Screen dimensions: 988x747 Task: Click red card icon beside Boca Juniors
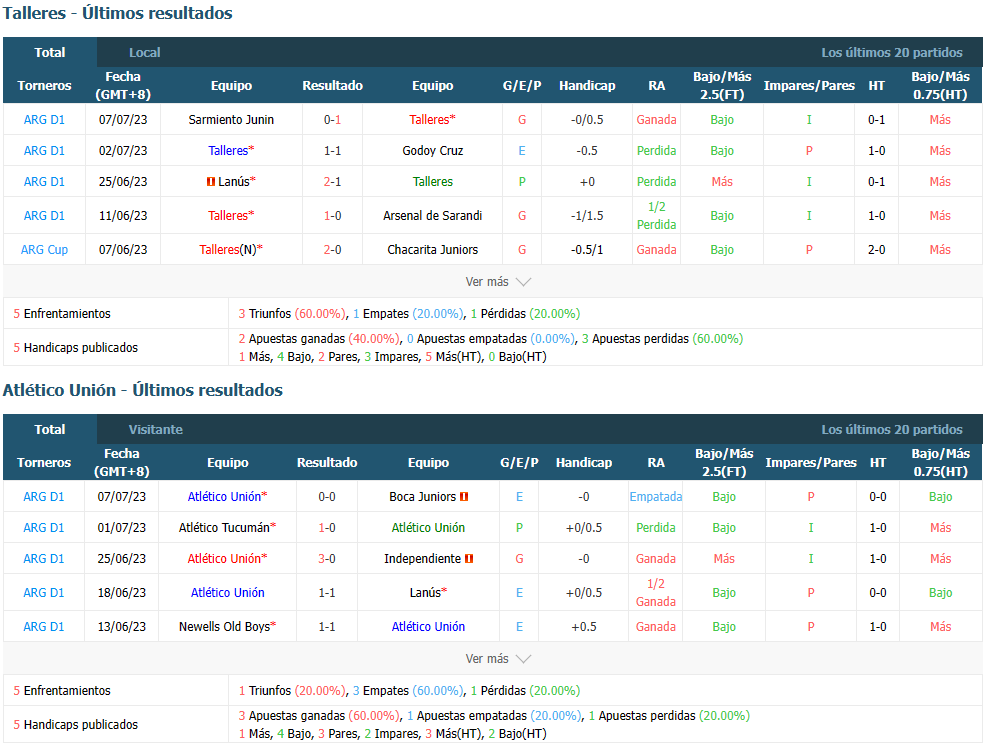click(x=464, y=496)
